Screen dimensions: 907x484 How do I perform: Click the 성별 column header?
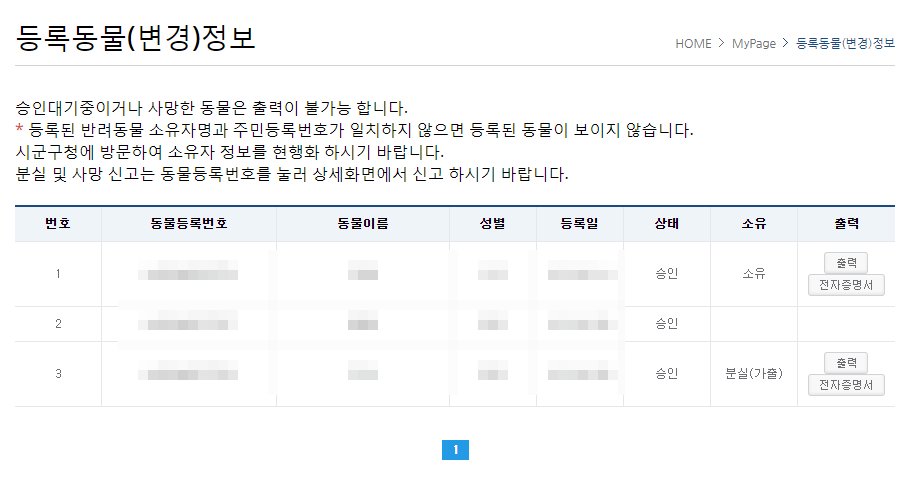pyautogui.click(x=493, y=224)
